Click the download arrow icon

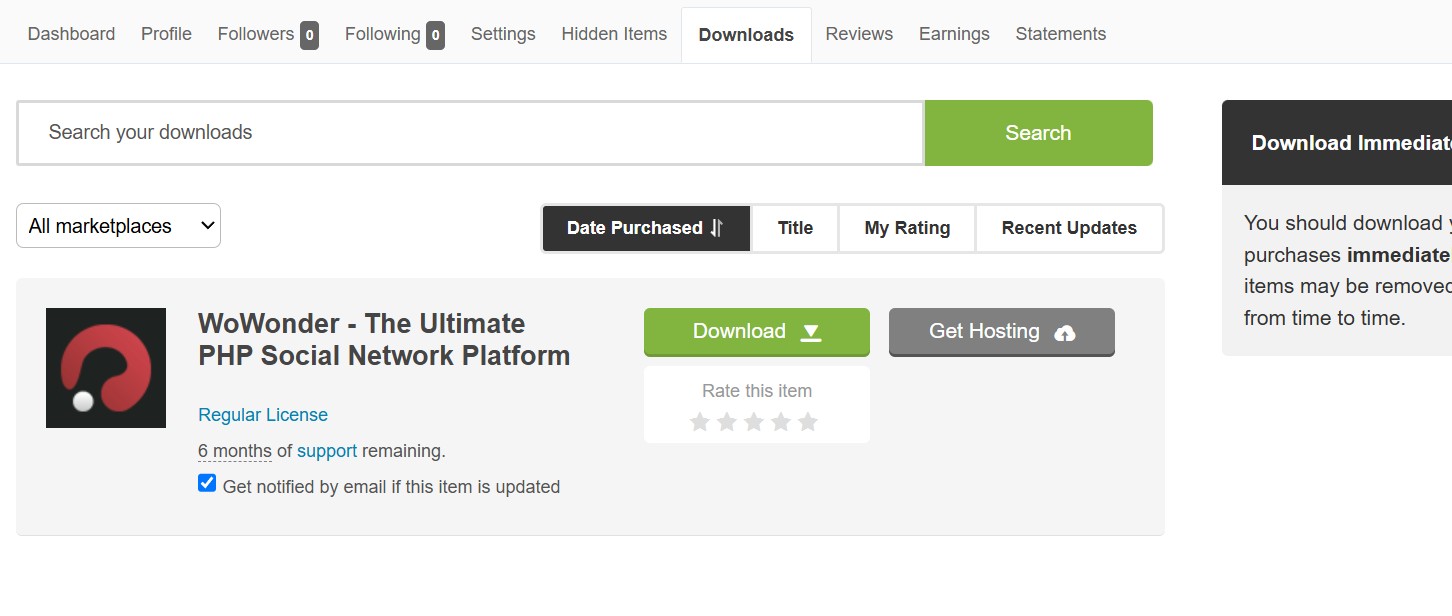click(811, 332)
